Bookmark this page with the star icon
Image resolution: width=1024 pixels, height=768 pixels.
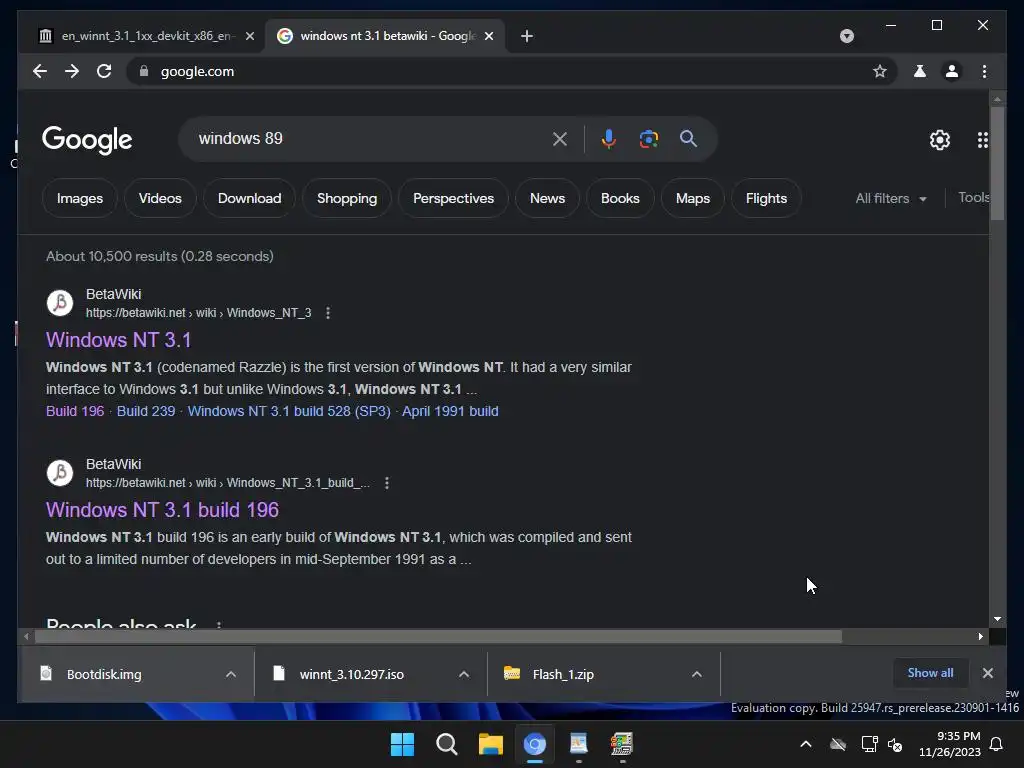(880, 71)
